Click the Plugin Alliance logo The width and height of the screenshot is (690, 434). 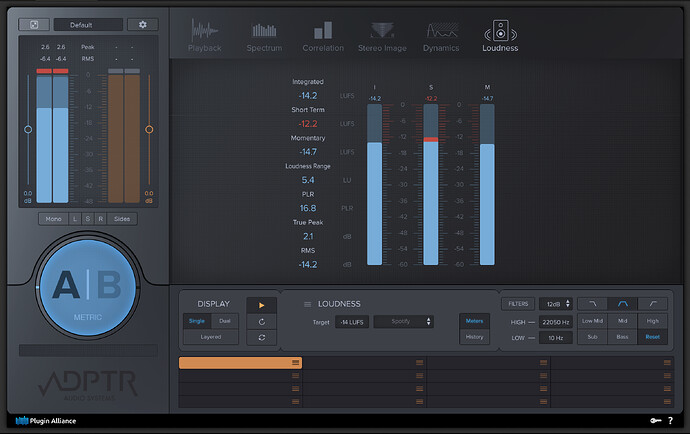[46, 421]
